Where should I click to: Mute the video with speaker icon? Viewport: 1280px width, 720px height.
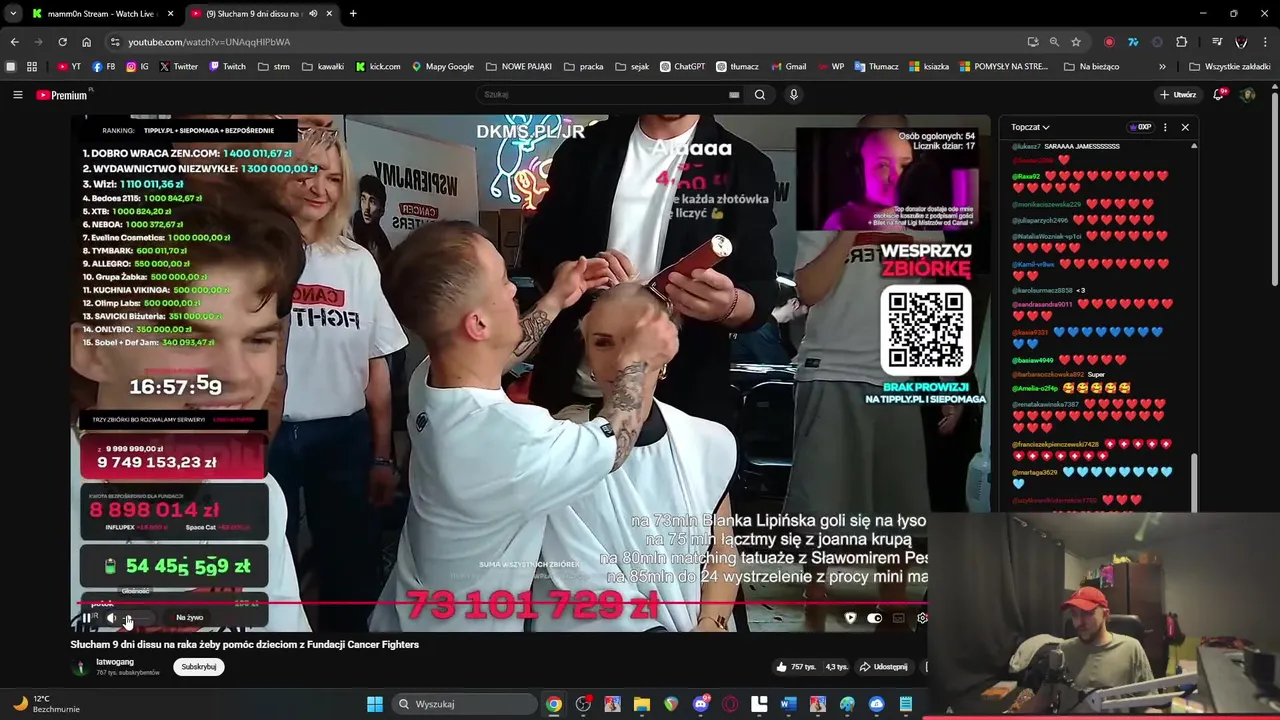(x=112, y=618)
